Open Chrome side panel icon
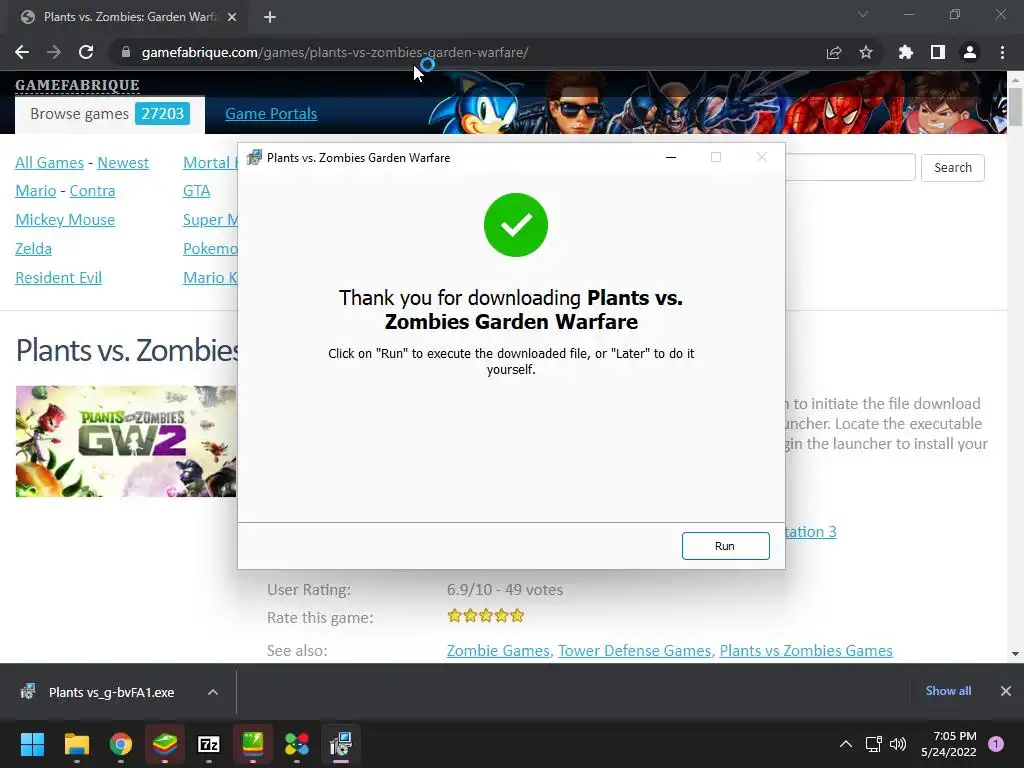Image resolution: width=1024 pixels, height=768 pixels. click(937, 52)
